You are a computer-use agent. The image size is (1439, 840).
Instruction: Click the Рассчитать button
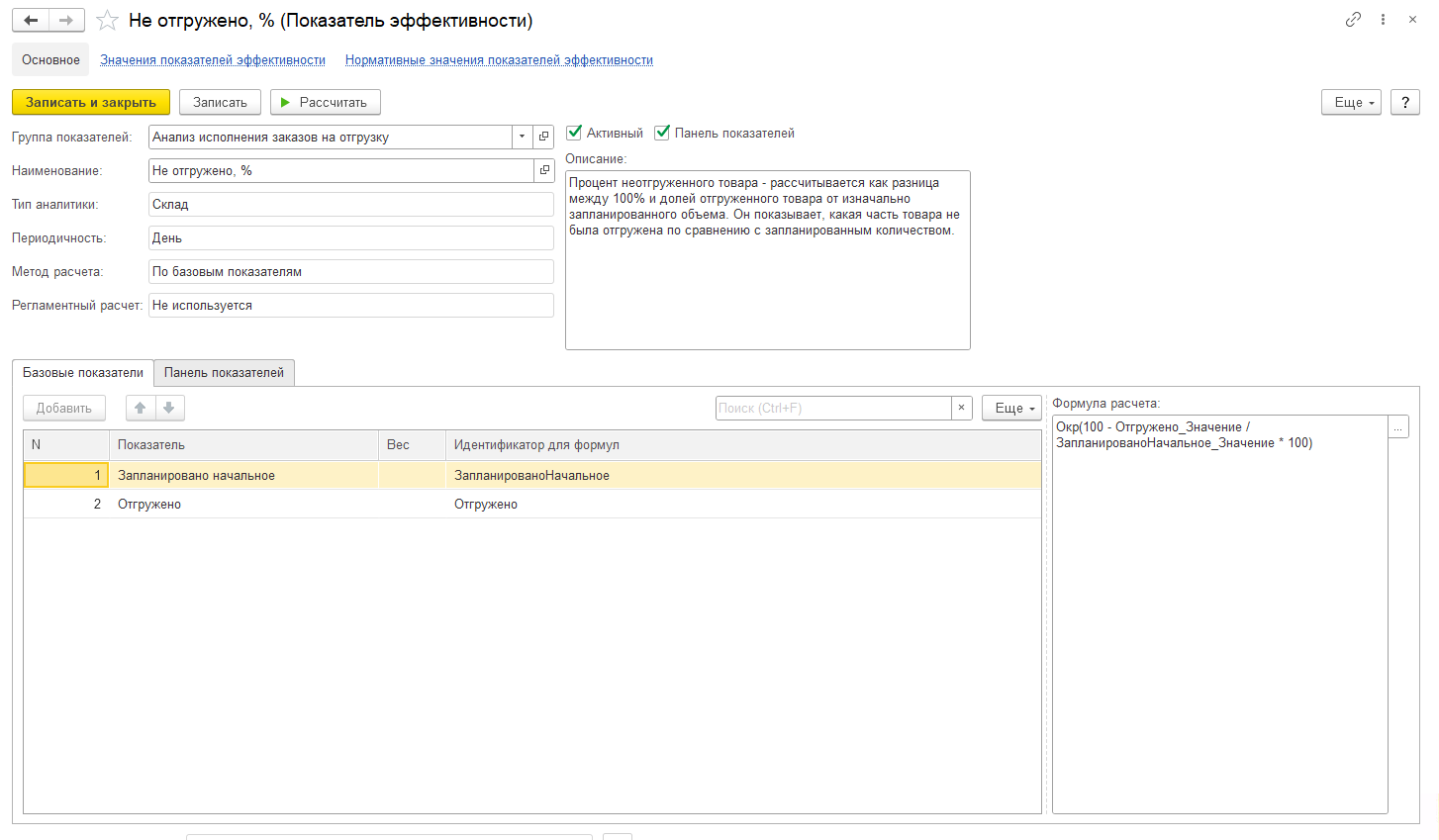[x=325, y=102]
